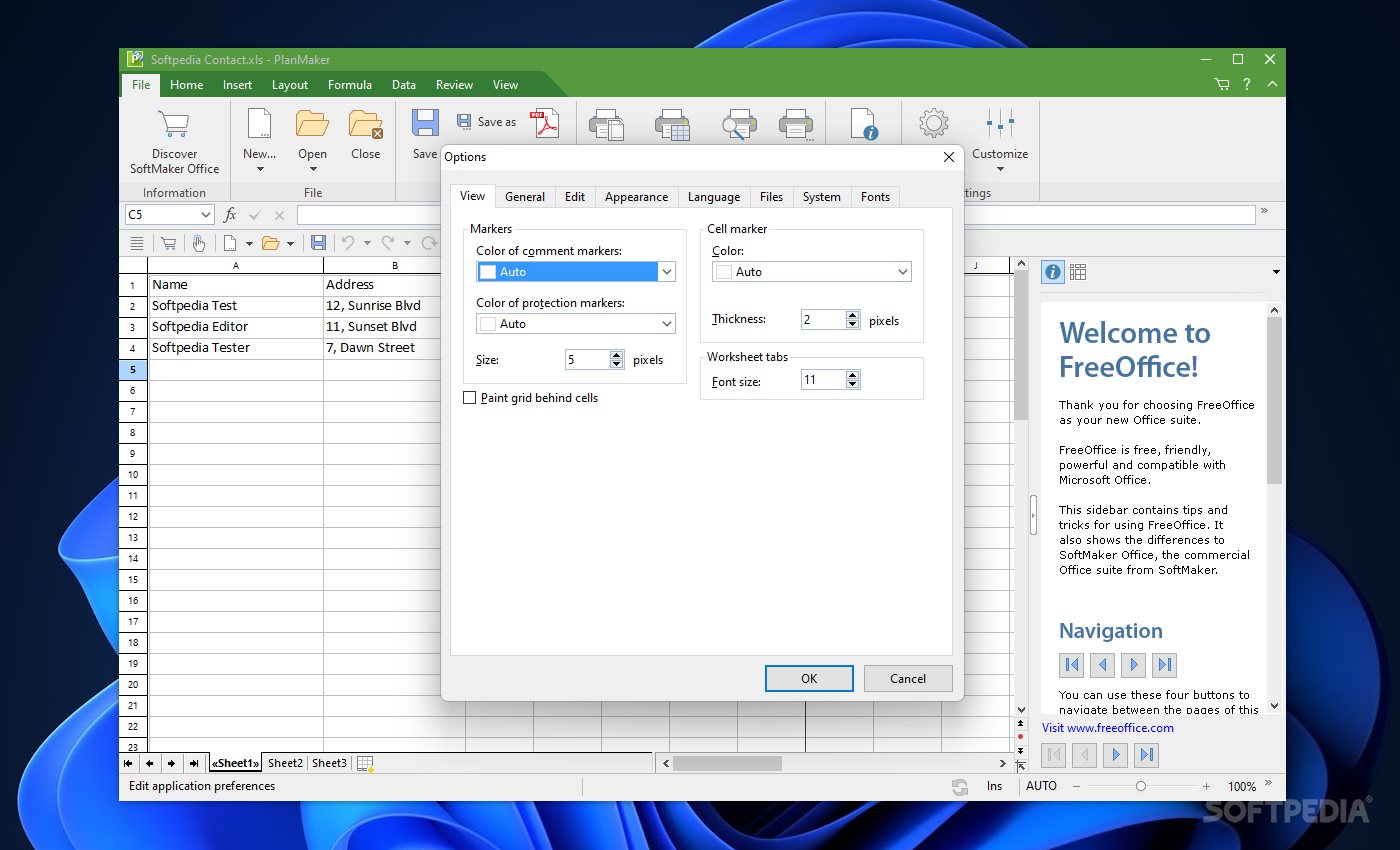Viewport: 1400px width, 850px height.
Task: Click the zoom out minus button
Action: (1076, 787)
